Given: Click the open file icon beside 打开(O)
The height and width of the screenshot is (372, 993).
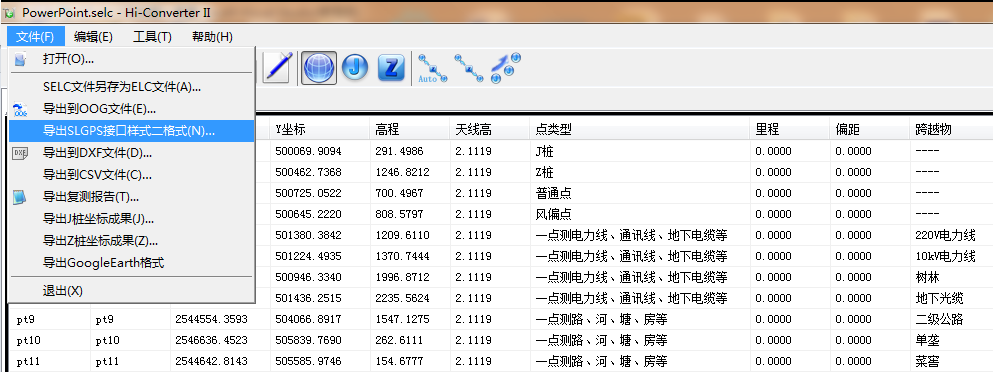Looking at the screenshot, I should [x=20, y=59].
